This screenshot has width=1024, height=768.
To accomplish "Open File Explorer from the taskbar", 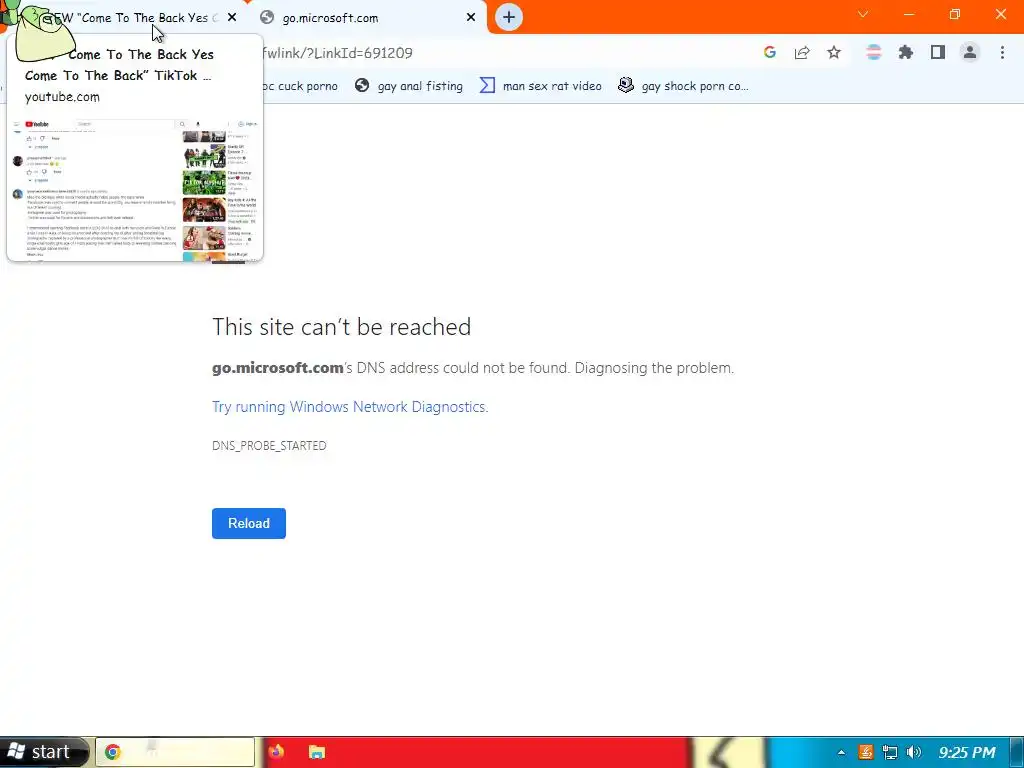I will [x=317, y=752].
